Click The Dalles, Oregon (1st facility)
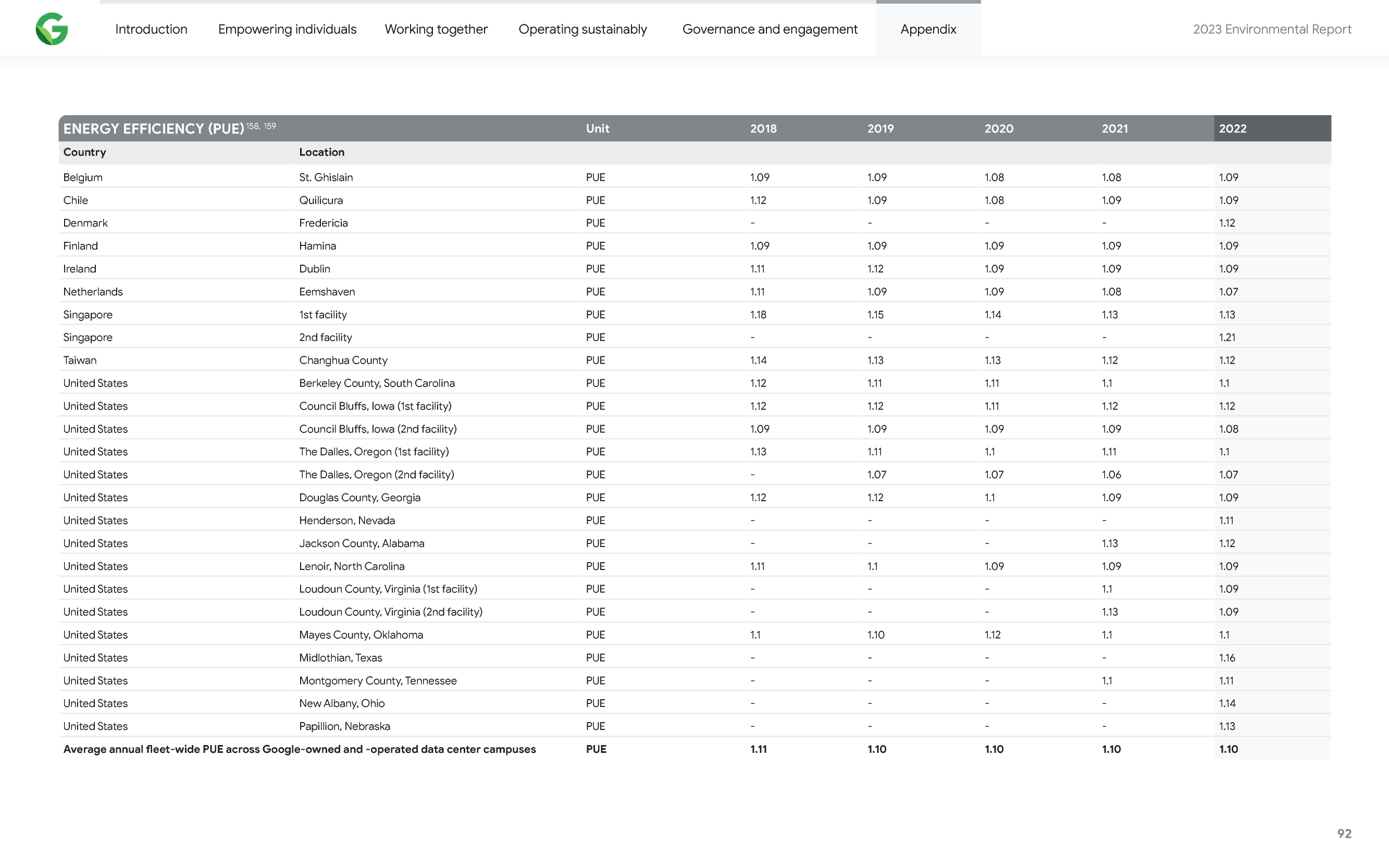Viewport: 1389px width, 868px height. (374, 452)
